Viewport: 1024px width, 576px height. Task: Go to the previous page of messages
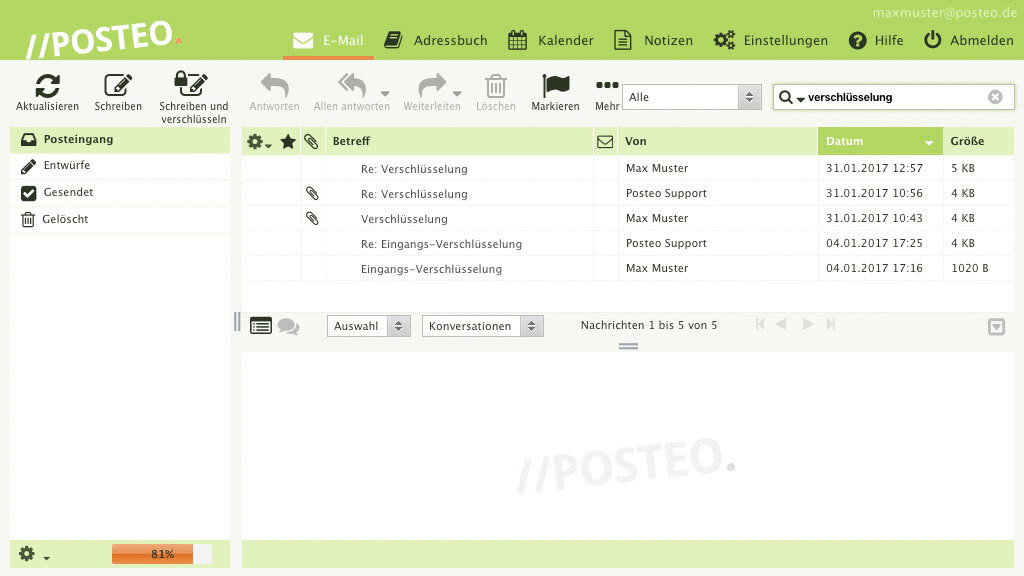[781, 324]
